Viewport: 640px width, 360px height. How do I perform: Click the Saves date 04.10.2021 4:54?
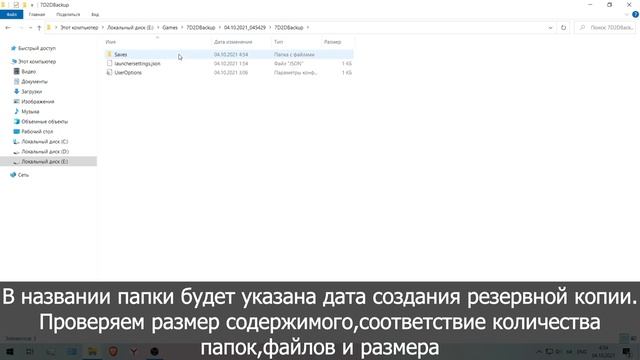(x=231, y=54)
